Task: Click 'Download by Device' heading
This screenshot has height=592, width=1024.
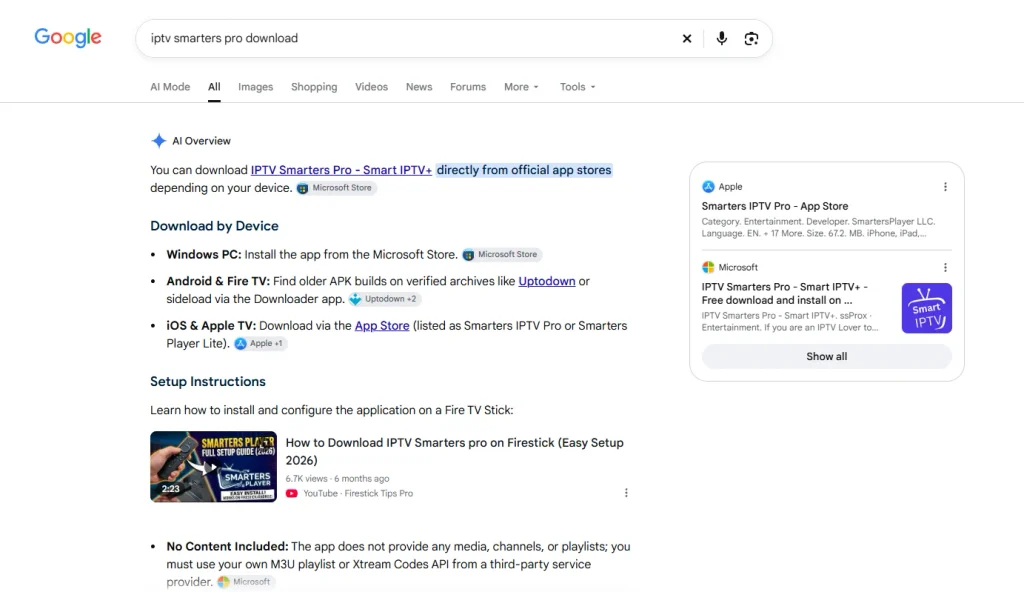Action: [214, 226]
